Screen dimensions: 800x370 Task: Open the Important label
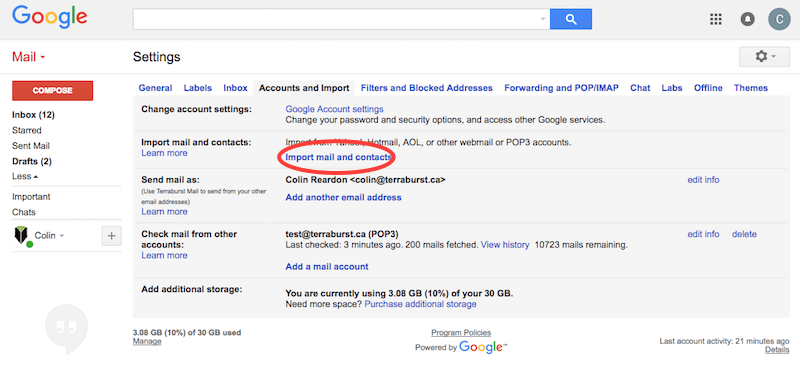click(31, 196)
